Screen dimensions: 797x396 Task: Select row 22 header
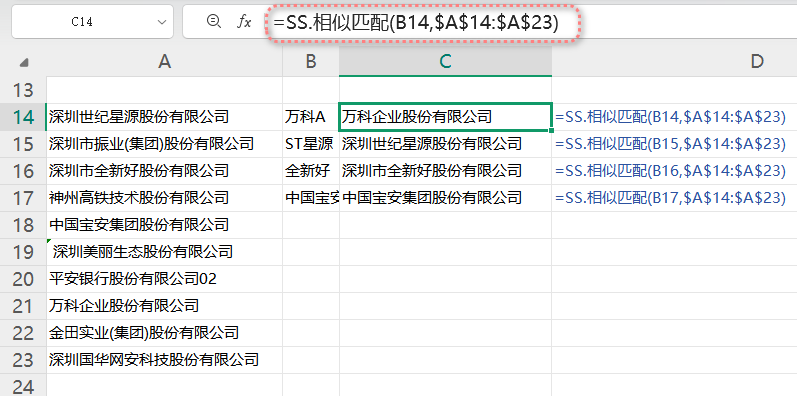(x=23, y=333)
